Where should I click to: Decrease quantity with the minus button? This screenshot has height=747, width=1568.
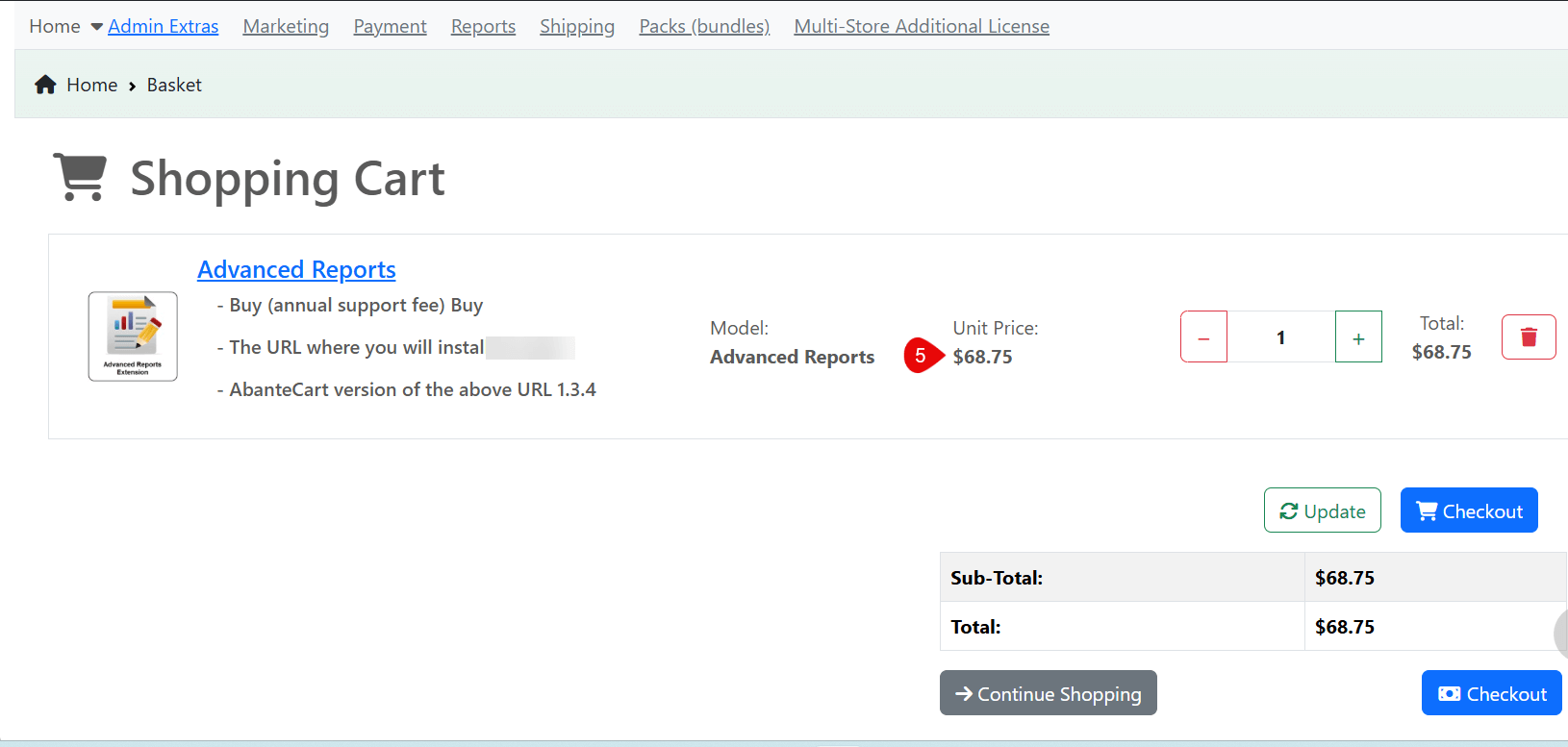(x=1203, y=337)
